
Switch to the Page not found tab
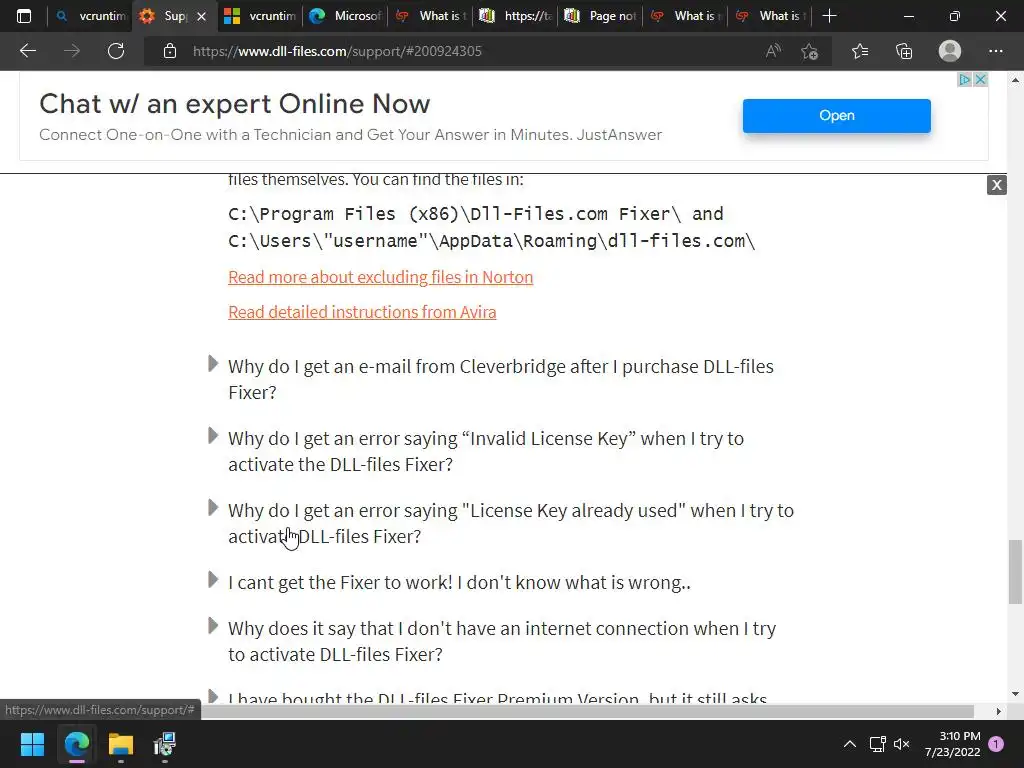600,16
